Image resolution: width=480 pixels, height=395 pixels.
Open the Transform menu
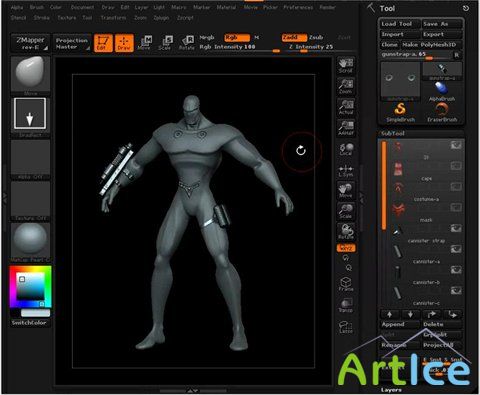(x=113, y=18)
